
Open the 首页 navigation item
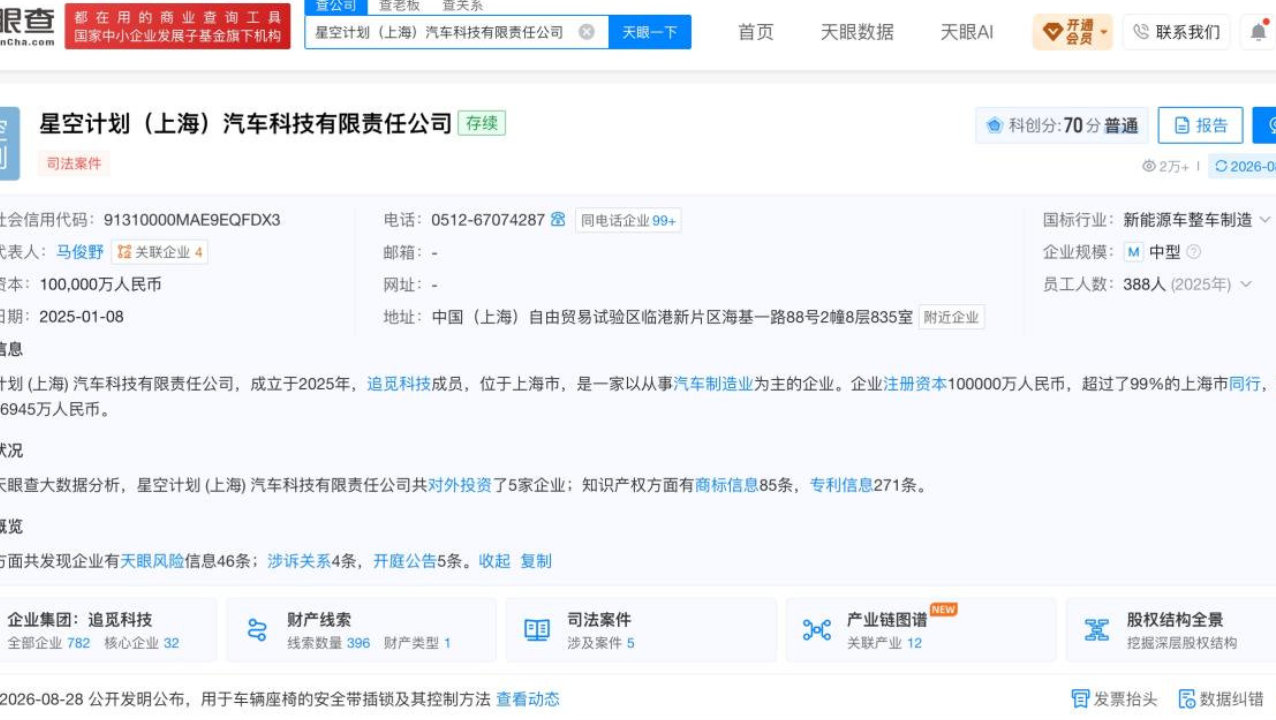click(x=756, y=32)
